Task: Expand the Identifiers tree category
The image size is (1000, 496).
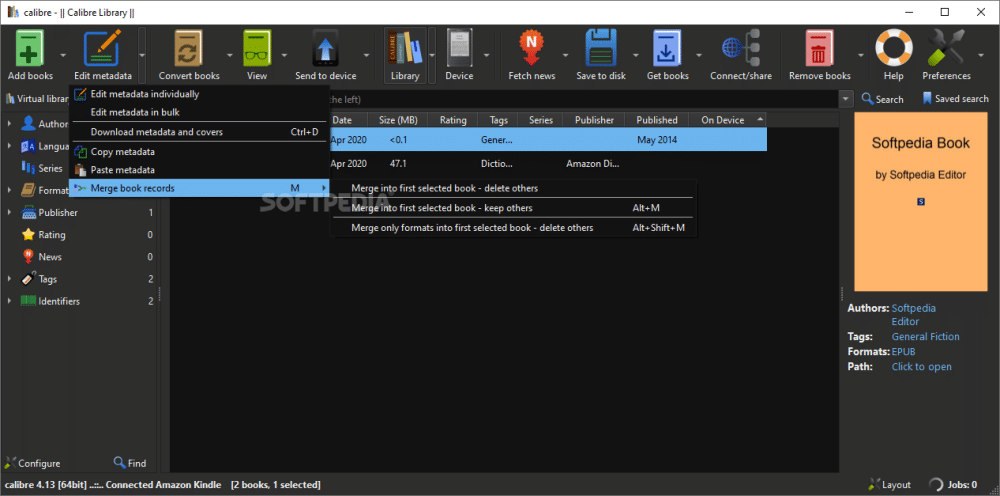Action: 9,301
